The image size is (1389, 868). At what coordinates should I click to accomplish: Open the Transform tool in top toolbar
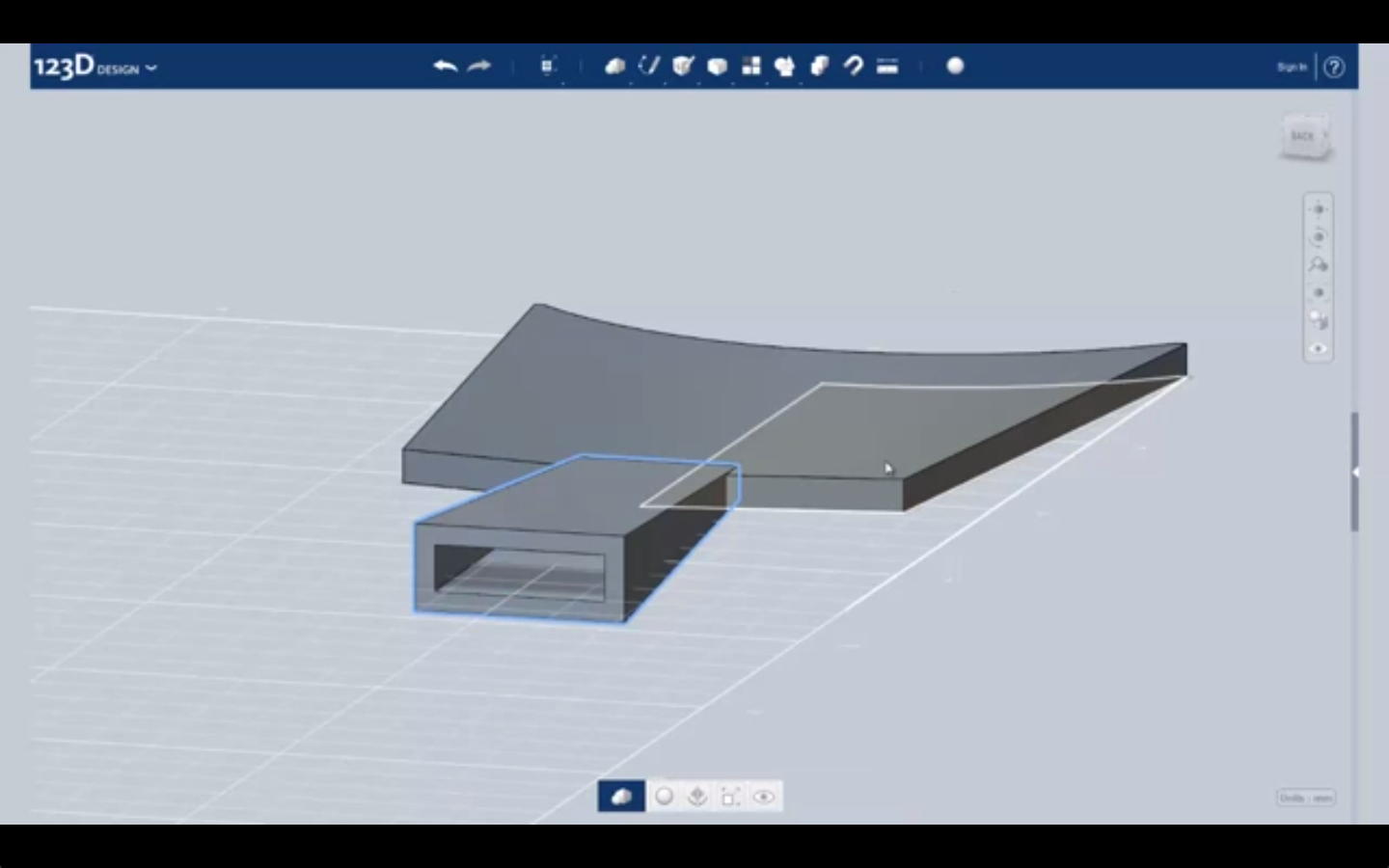point(548,66)
